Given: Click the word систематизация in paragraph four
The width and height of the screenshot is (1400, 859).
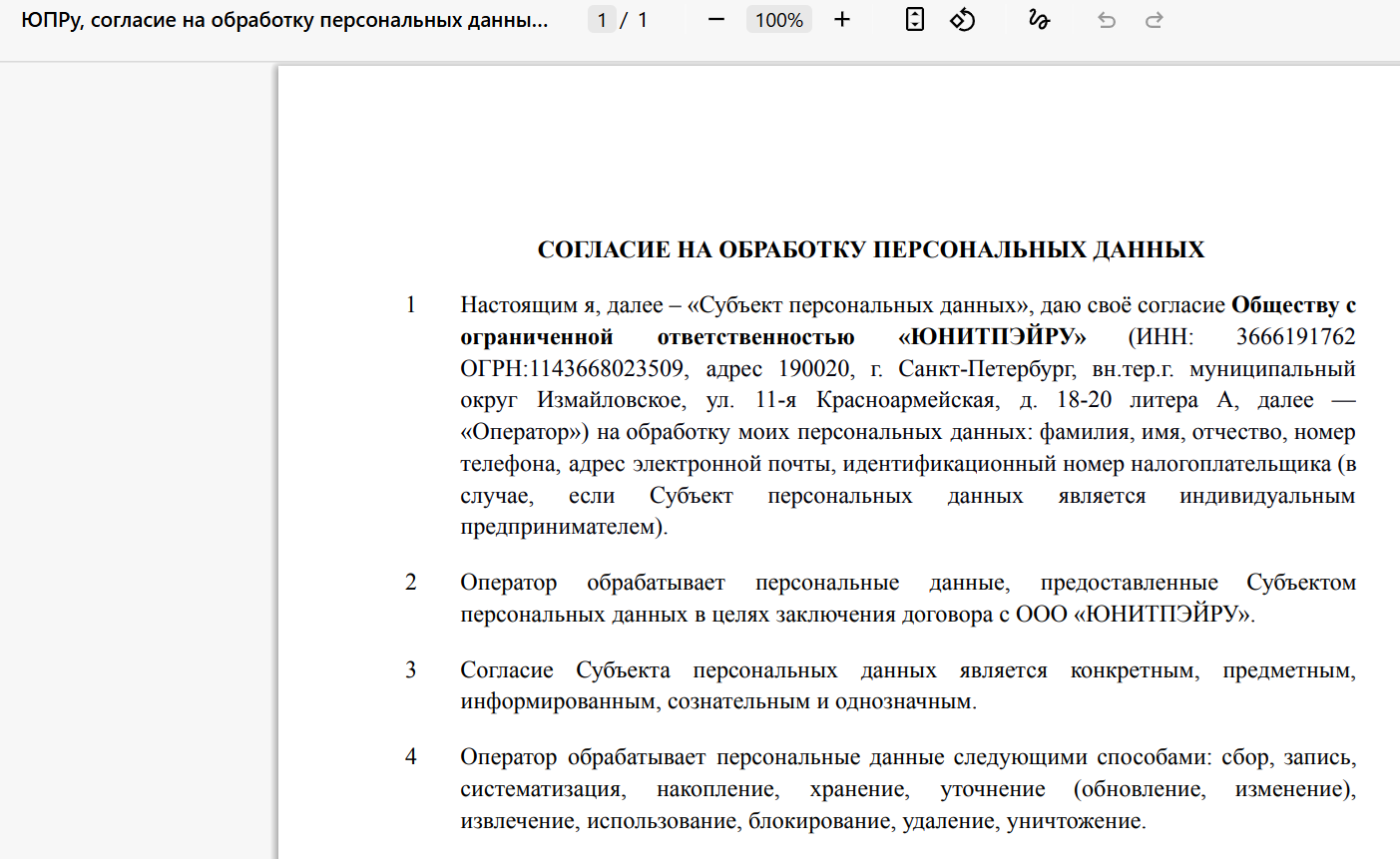Looking at the screenshot, I should coord(542,790).
